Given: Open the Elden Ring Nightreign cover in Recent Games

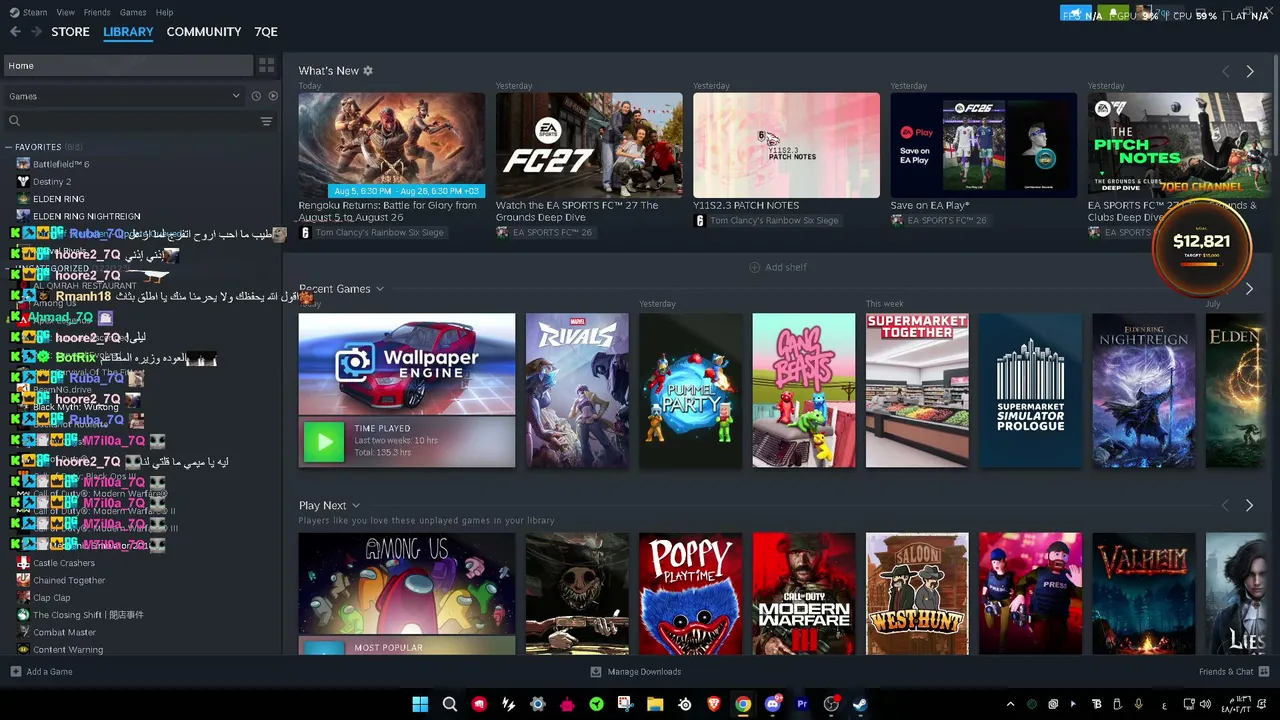Looking at the screenshot, I should tap(1144, 390).
